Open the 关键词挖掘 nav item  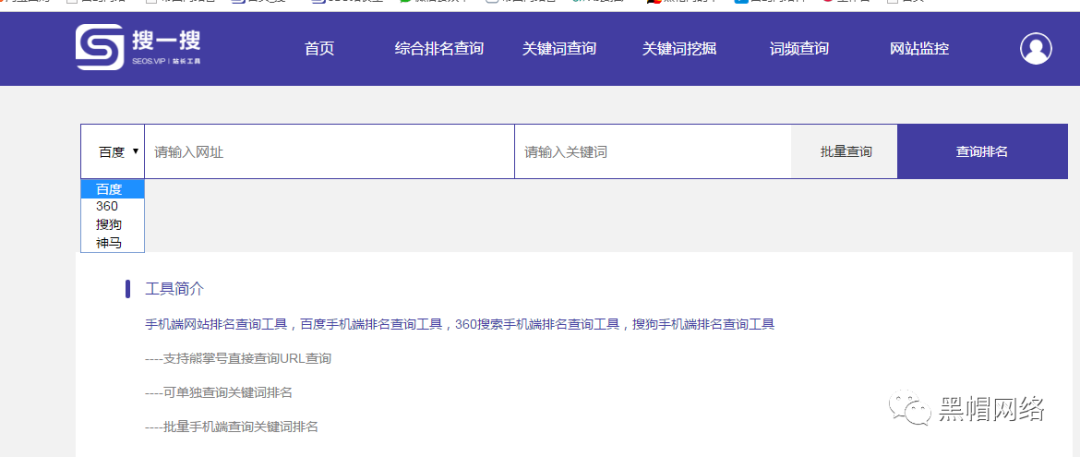tap(679, 49)
